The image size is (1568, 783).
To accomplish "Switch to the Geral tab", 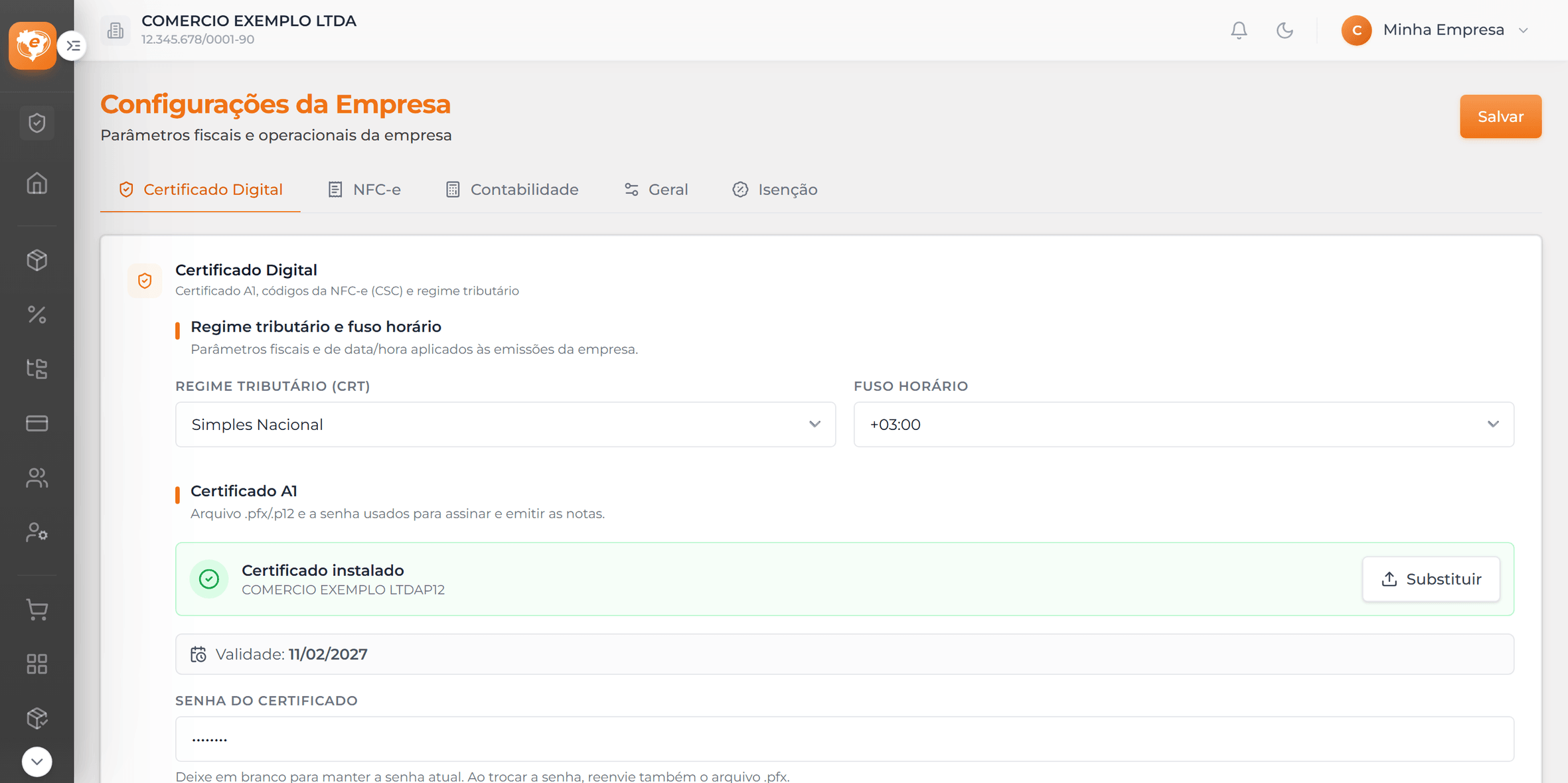I will [x=656, y=190].
